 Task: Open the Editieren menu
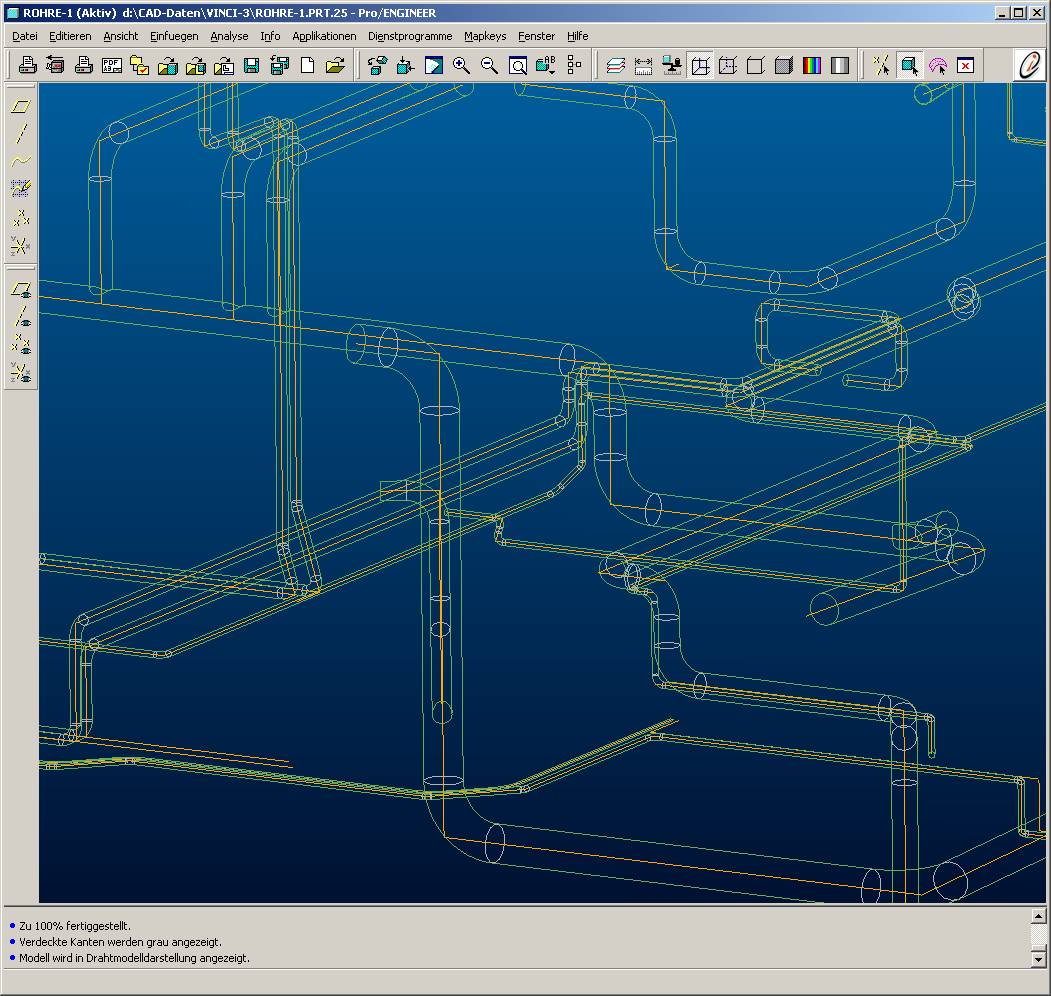point(70,36)
